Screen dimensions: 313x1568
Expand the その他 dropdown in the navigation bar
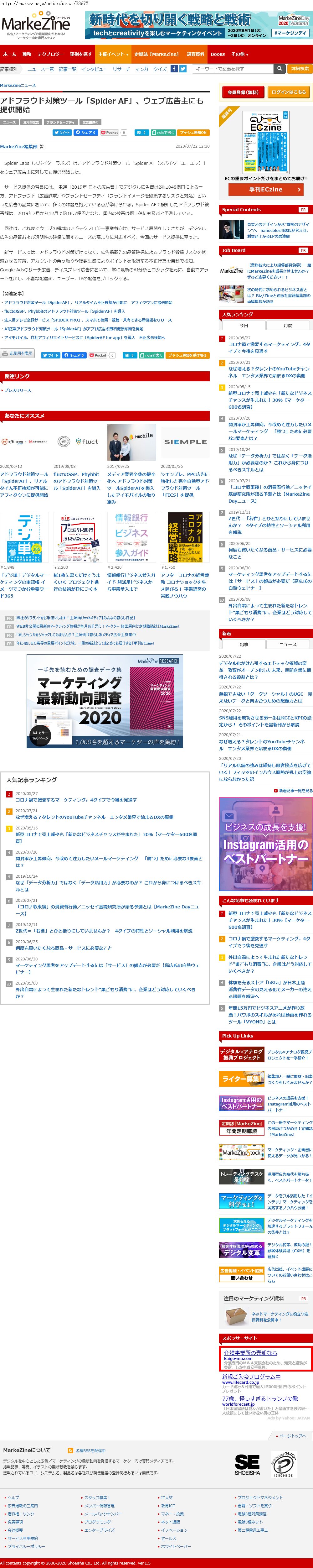tap(239, 54)
